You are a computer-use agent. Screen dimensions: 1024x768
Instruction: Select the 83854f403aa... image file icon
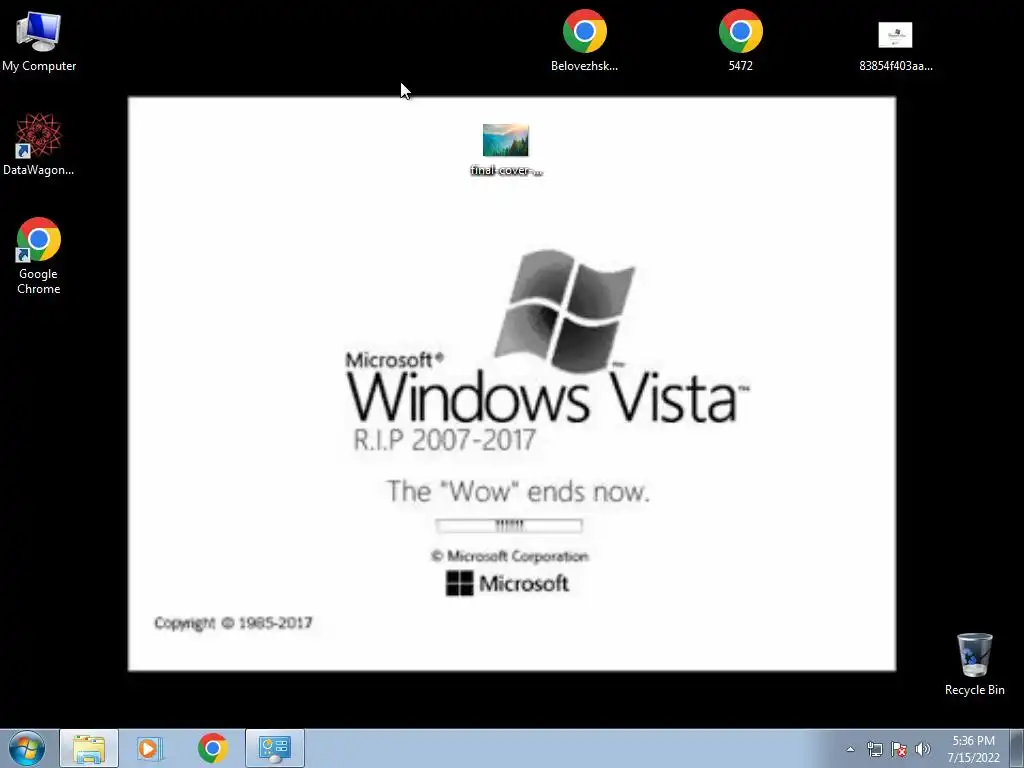895,46
